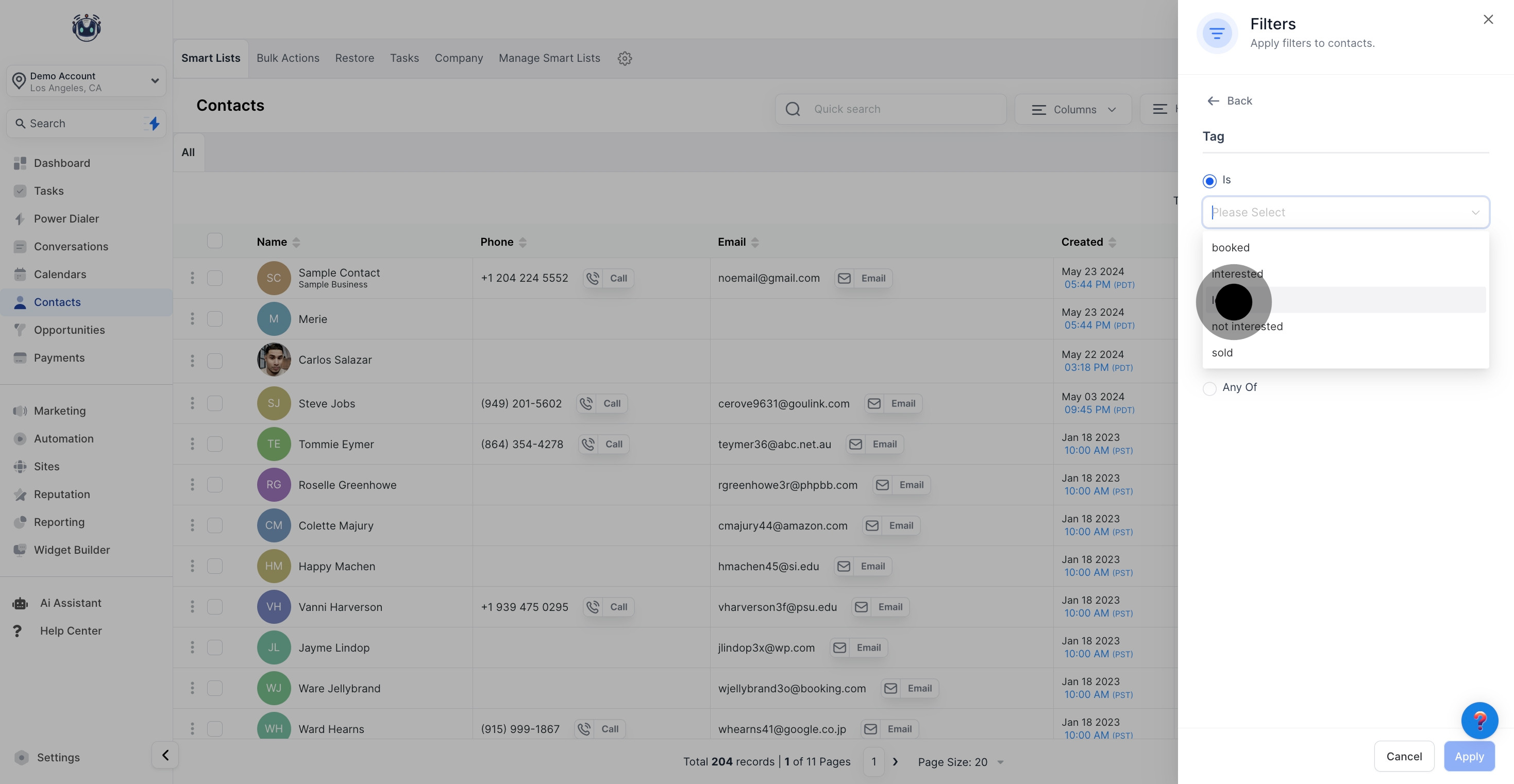Collapse the sidebar with the arrow button

[165, 755]
